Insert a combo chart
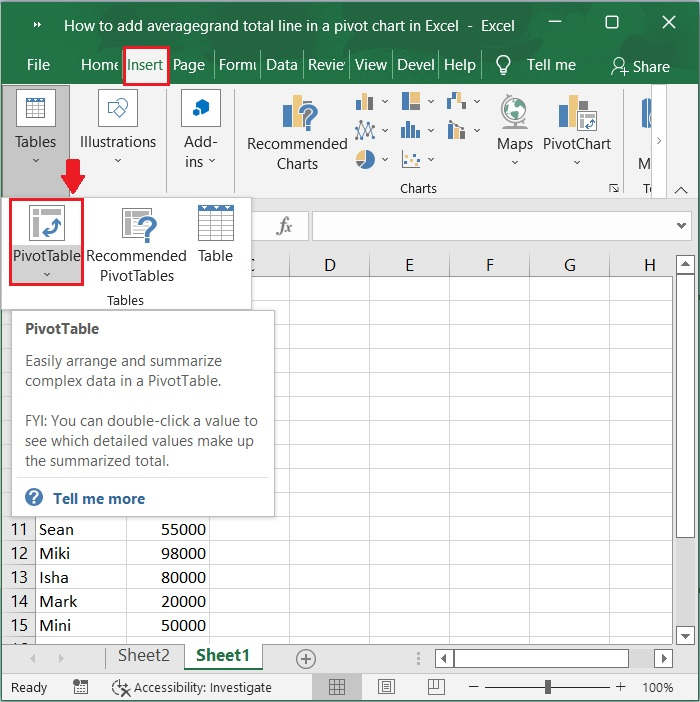The image size is (700, 702). pyautogui.click(x=463, y=130)
